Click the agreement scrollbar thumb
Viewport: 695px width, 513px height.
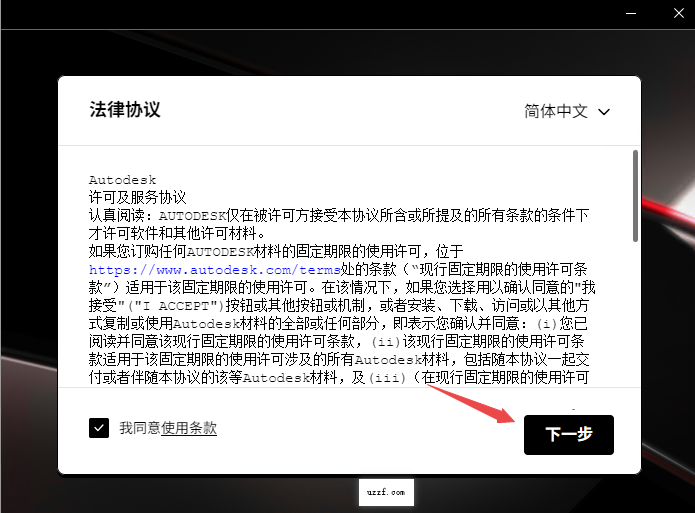[x=634, y=195]
